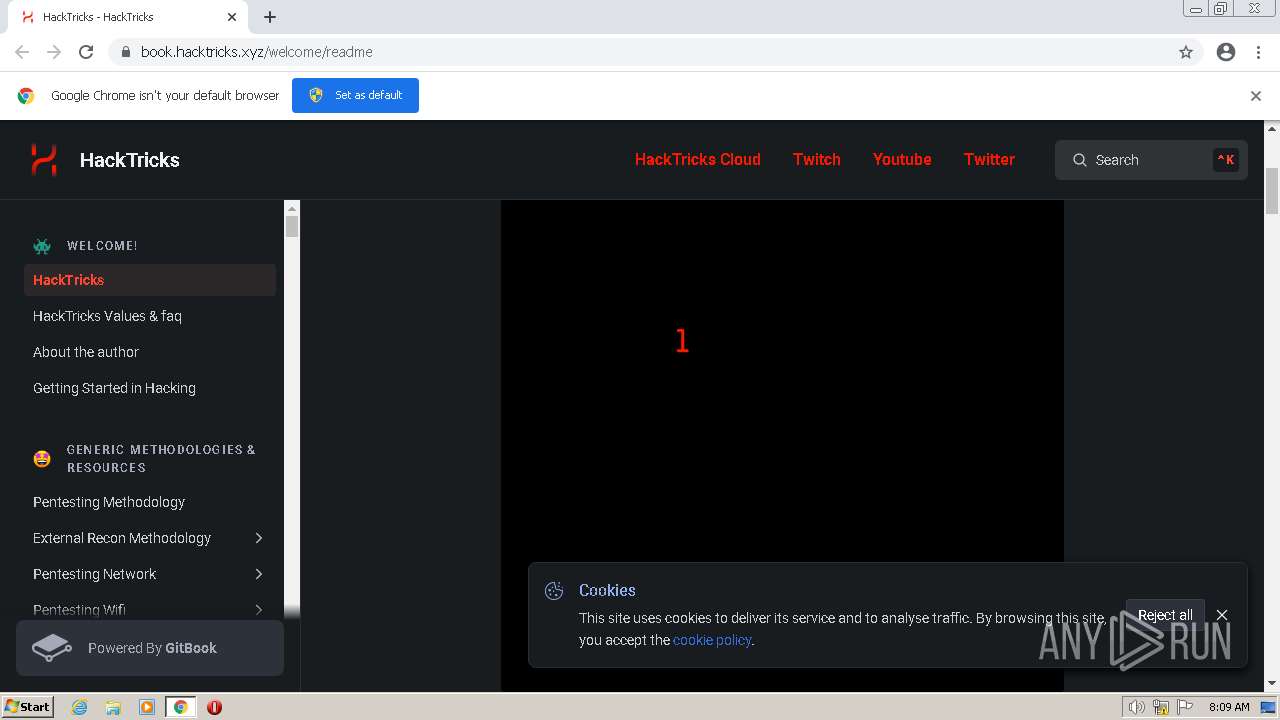The height and width of the screenshot is (720, 1280).
Task: Open the HackTricks Cloud link
Action: 697,159
